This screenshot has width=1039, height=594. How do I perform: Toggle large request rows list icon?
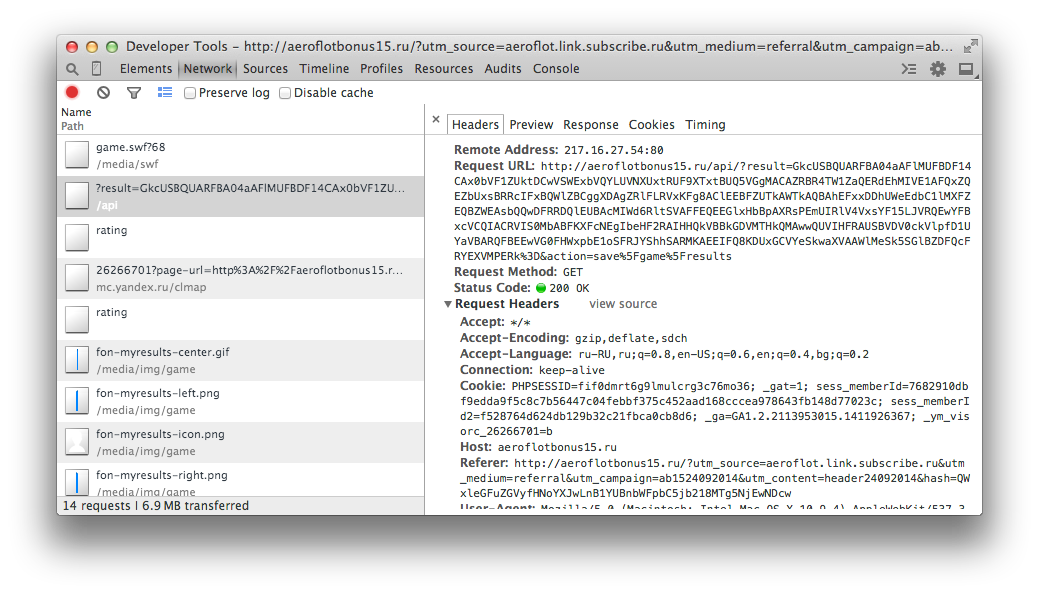(165, 93)
